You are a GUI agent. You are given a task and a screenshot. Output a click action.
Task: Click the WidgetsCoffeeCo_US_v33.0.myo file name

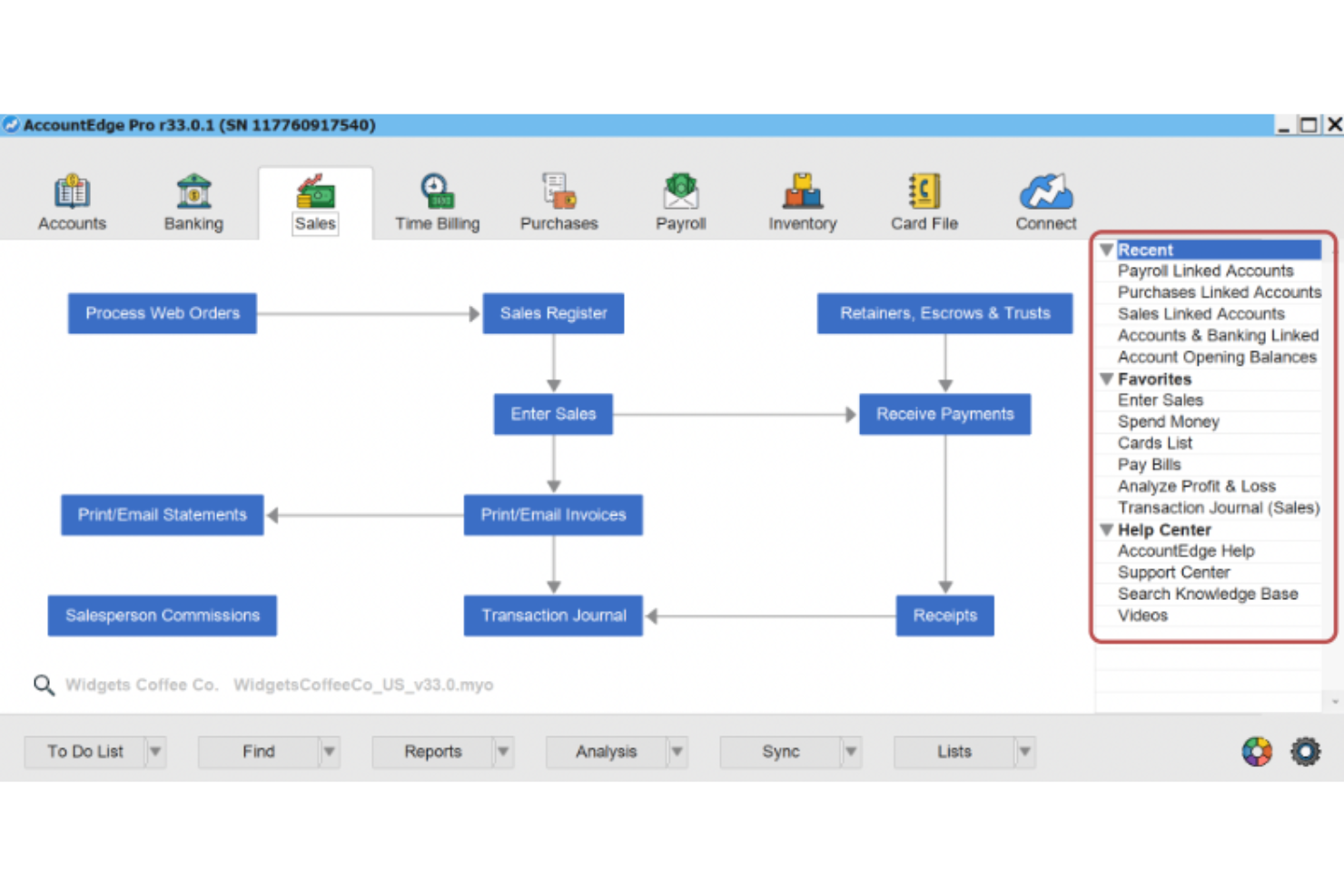pos(363,684)
